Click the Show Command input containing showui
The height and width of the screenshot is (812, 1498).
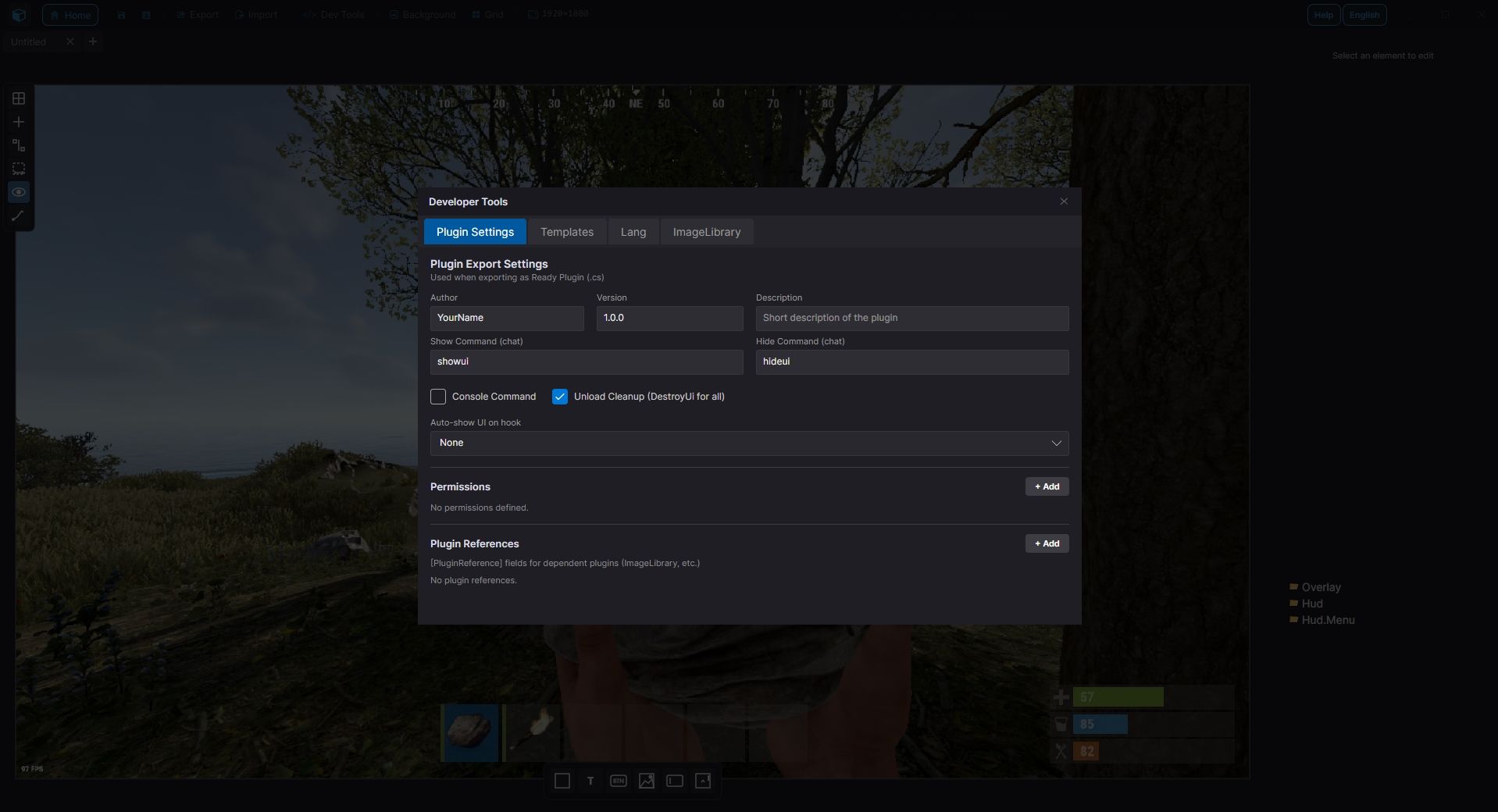coord(587,361)
